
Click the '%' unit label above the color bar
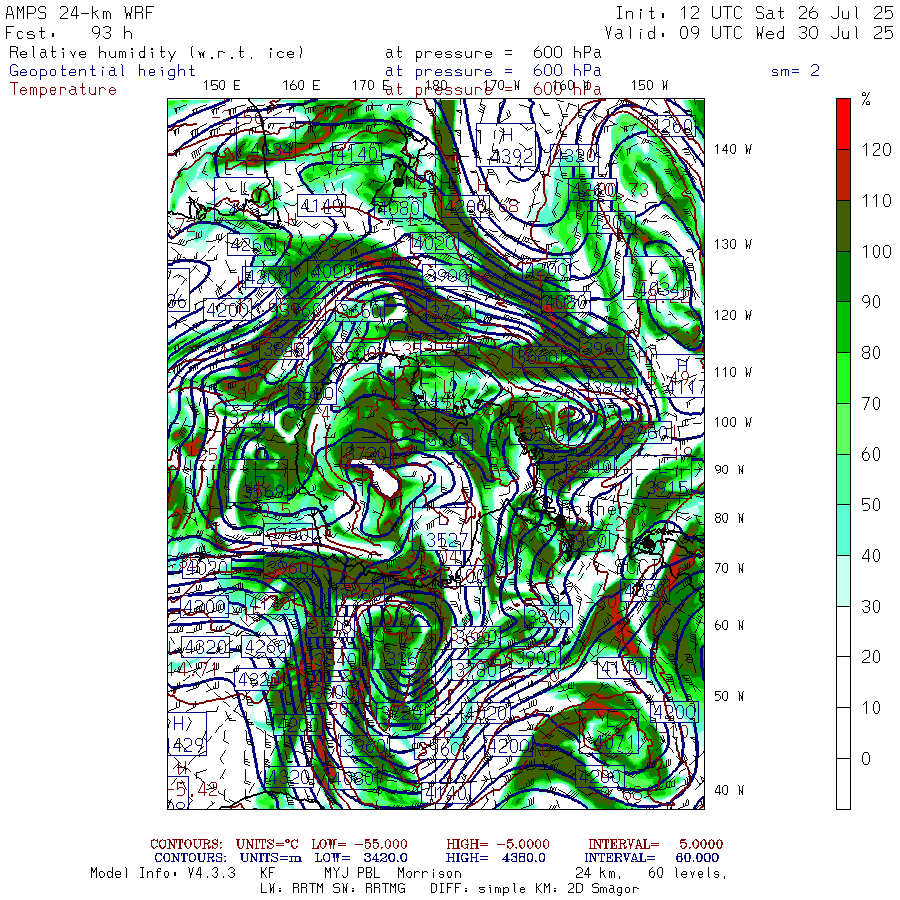coord(866,100)
